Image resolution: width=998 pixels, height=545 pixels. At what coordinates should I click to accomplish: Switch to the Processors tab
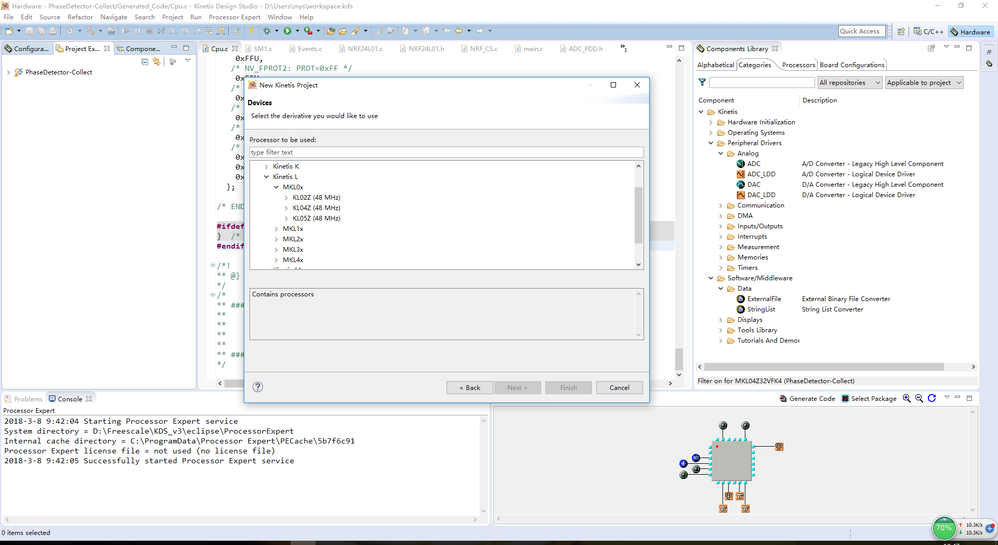[798, 65]
